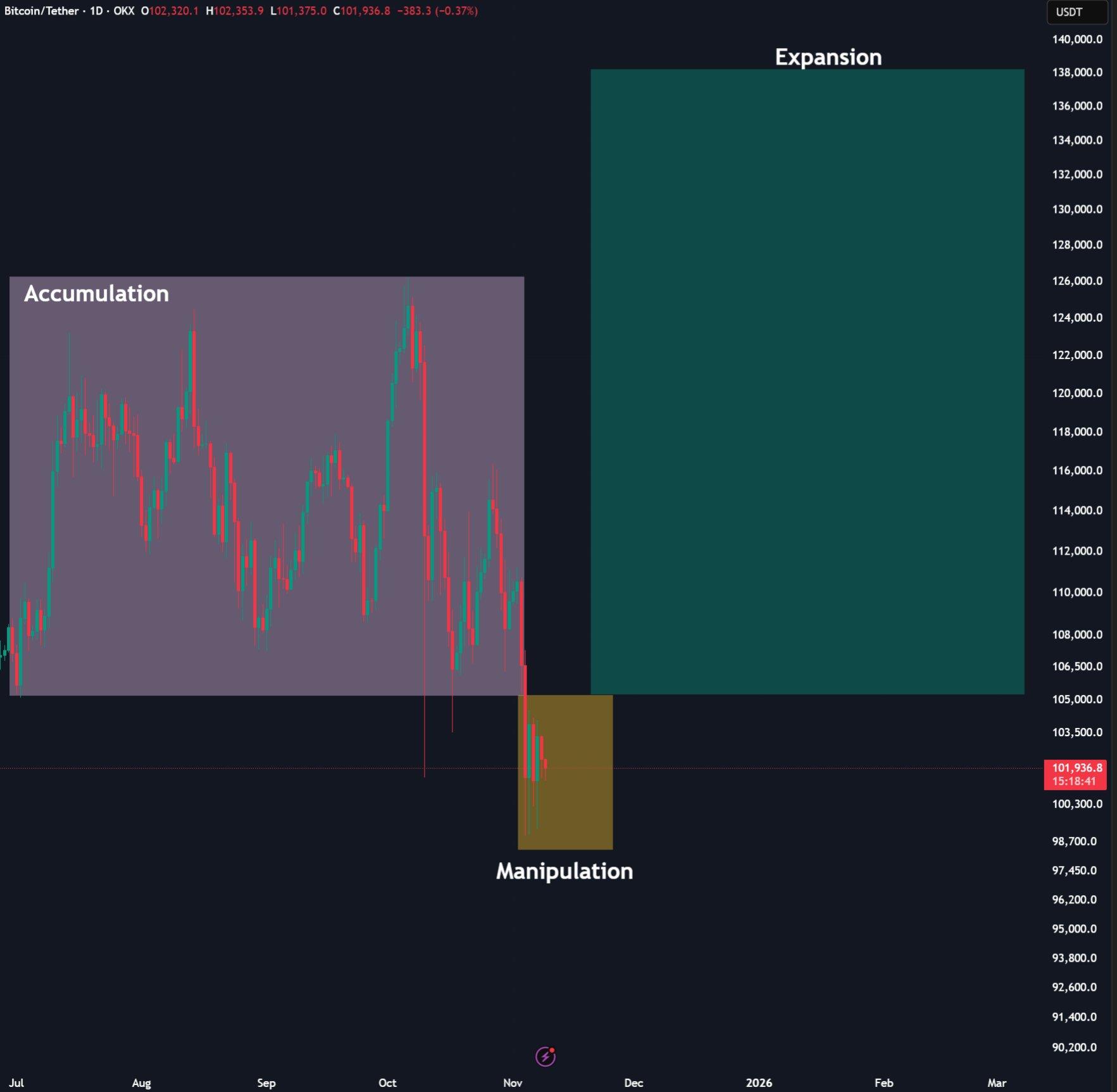This screenshot has width=1117, height=1092.
Task: Click the 140,000.0 price scale label
Action: [x=1076, y=39]
